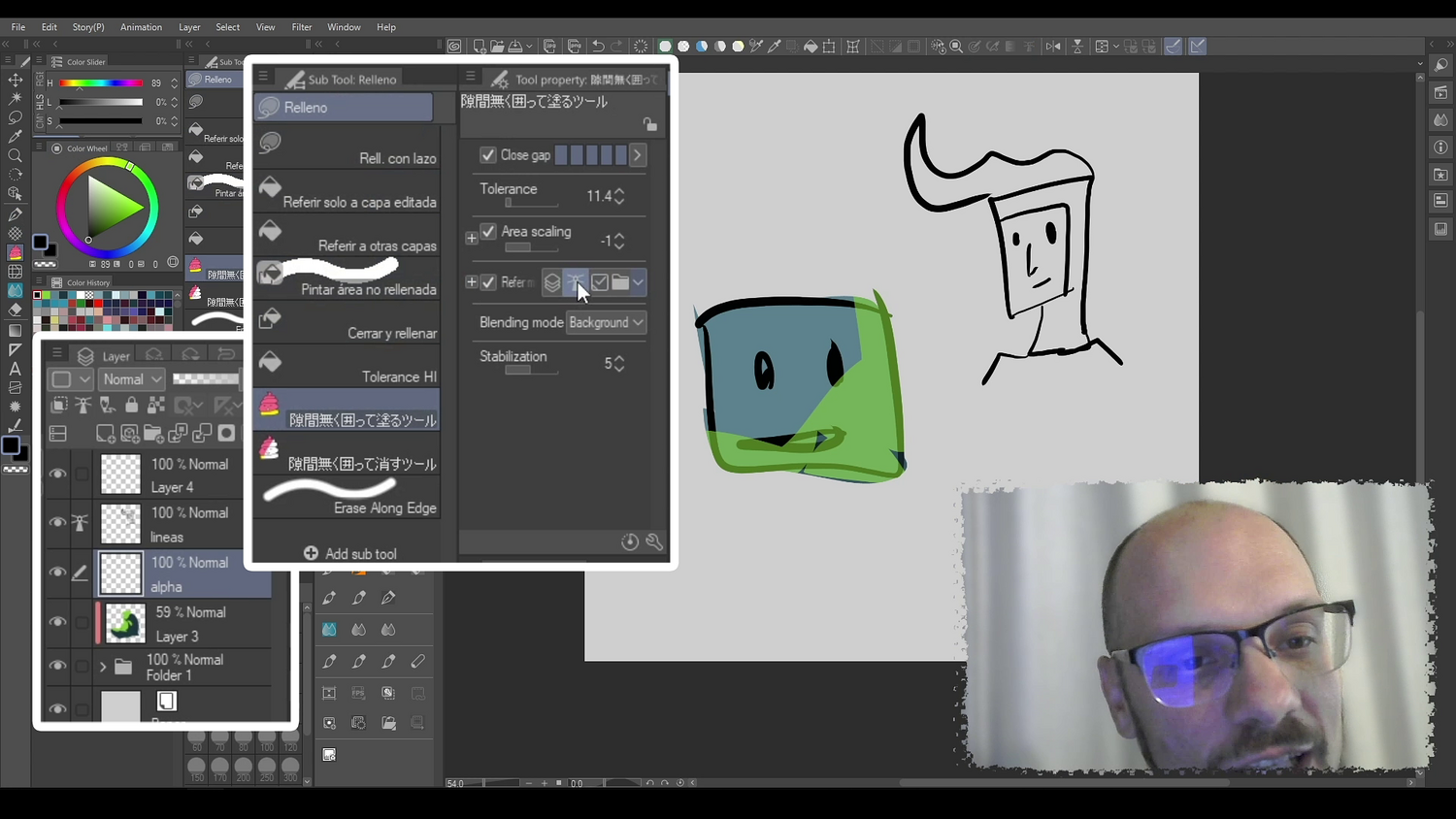Switch to the Layer tab

tap(104, 356)
